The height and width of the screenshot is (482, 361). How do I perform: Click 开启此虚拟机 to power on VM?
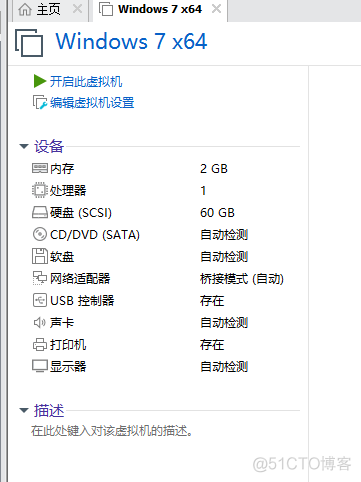coord(86,81)
